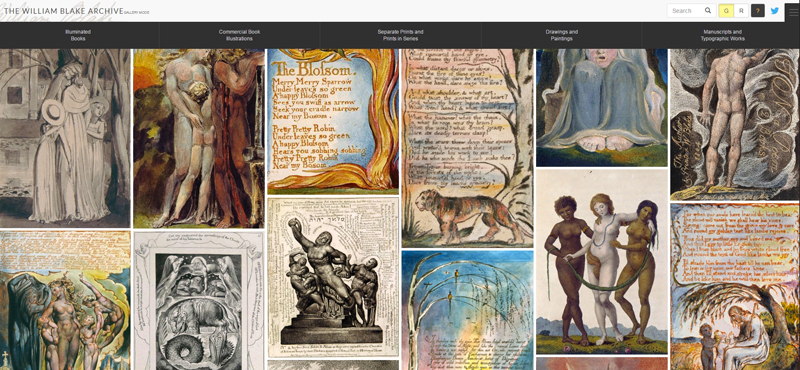The width and height of the screenshot is (800, 370).
Task: Toggle Gallery mode with the G button
Action: pos(726,10)
